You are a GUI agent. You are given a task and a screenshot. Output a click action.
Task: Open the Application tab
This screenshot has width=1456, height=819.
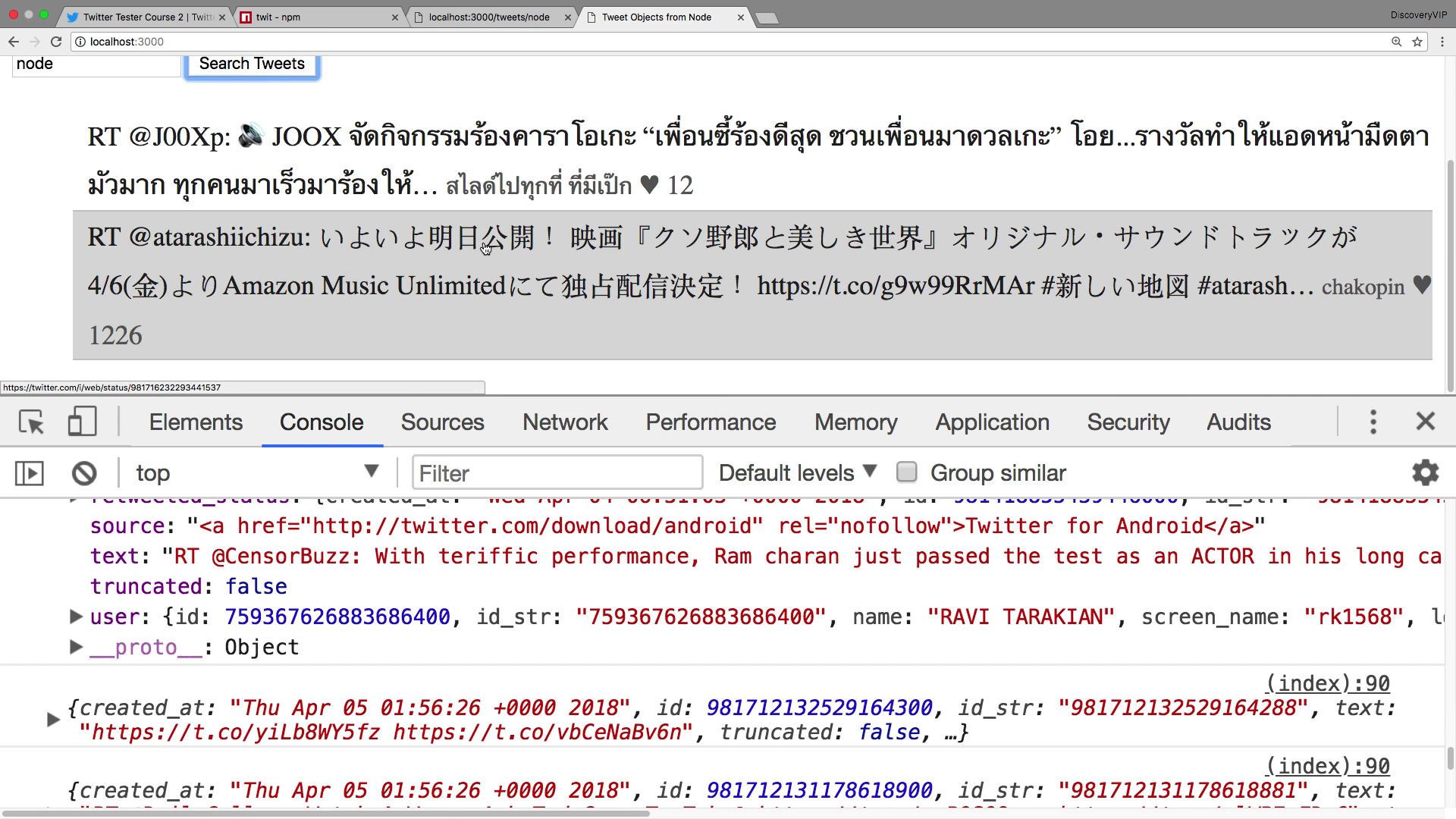992,422
